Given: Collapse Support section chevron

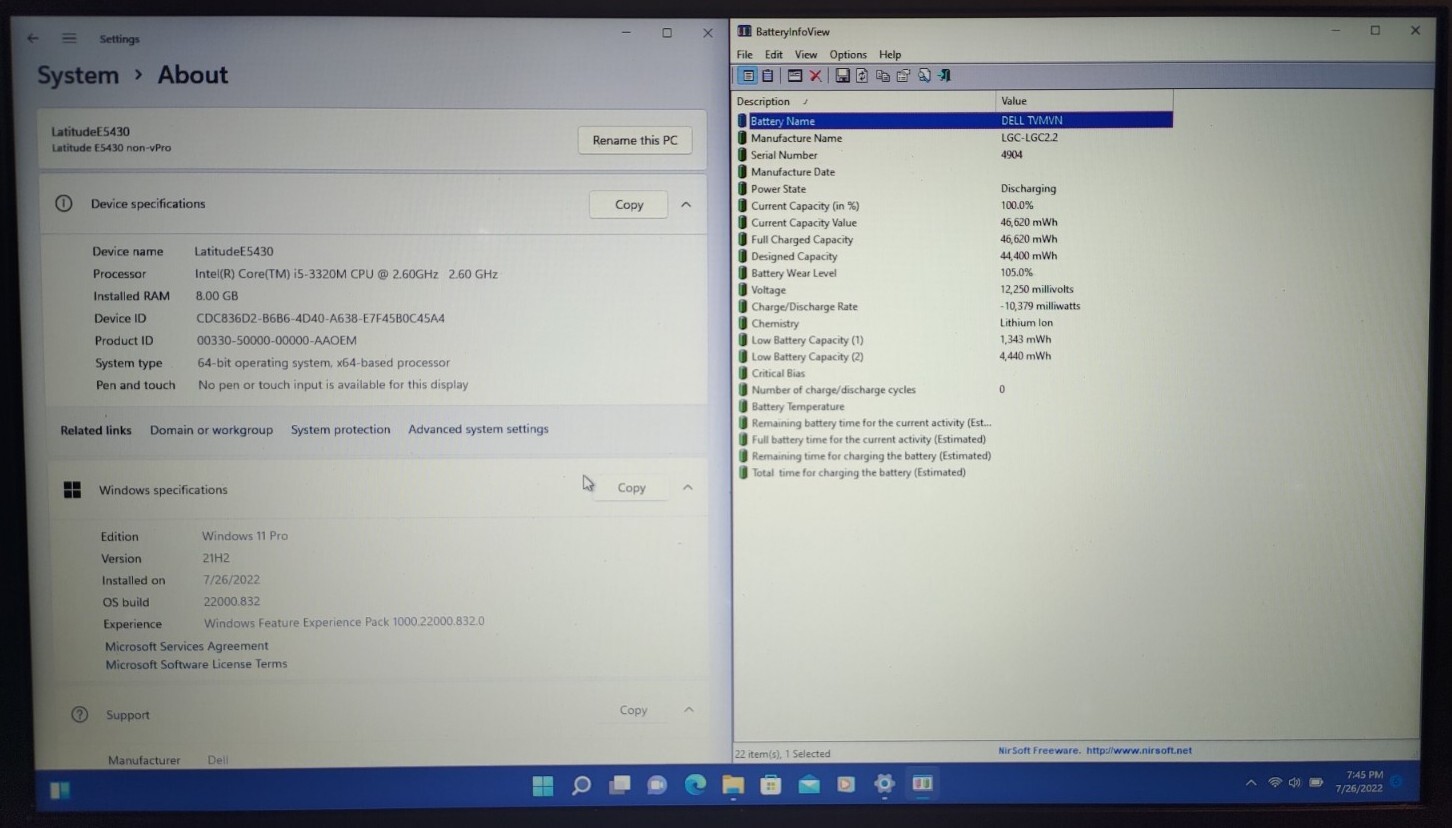Looking at the screenshot, I should 688,710.
